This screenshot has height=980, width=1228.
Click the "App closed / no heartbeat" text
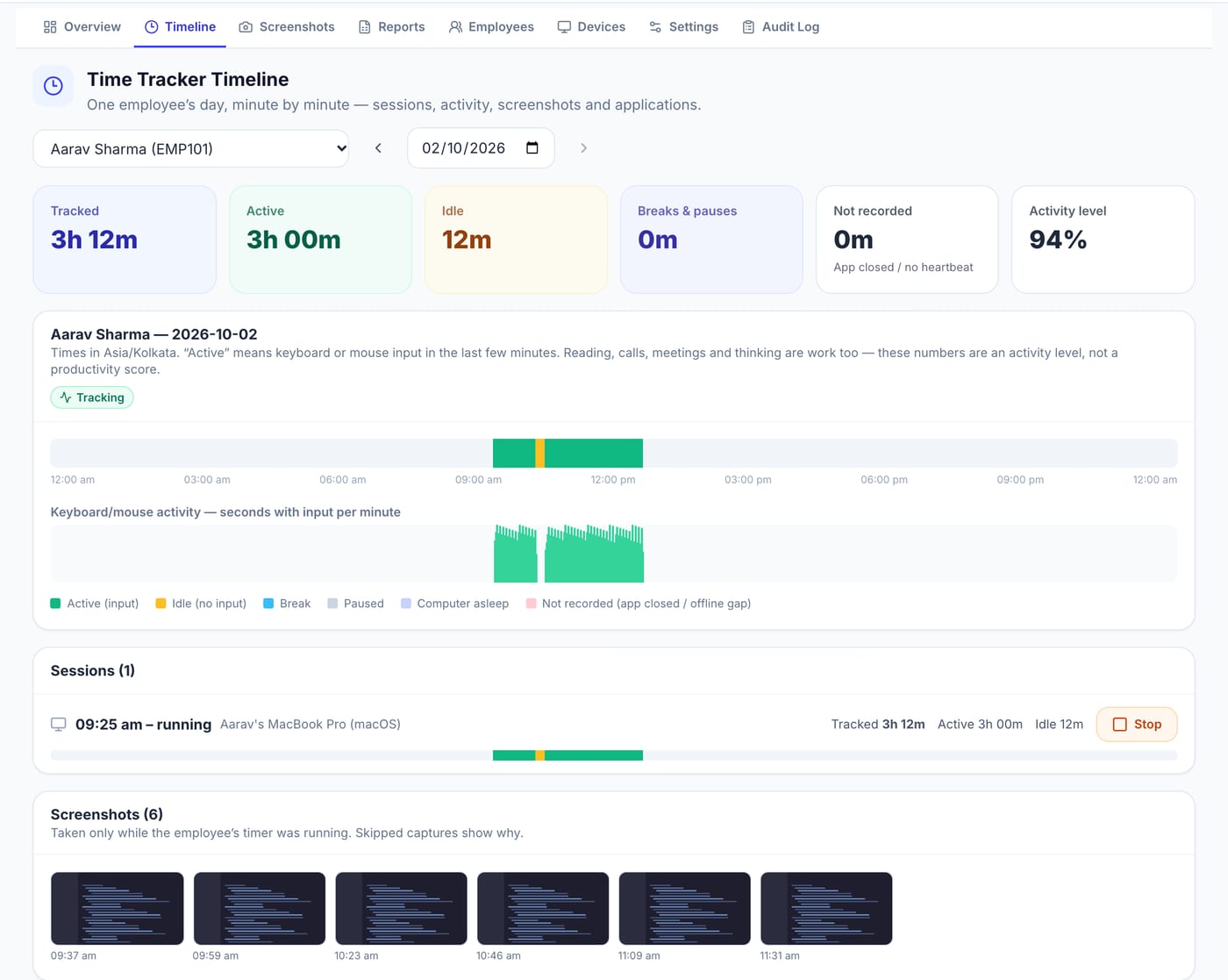coord(903,268)
